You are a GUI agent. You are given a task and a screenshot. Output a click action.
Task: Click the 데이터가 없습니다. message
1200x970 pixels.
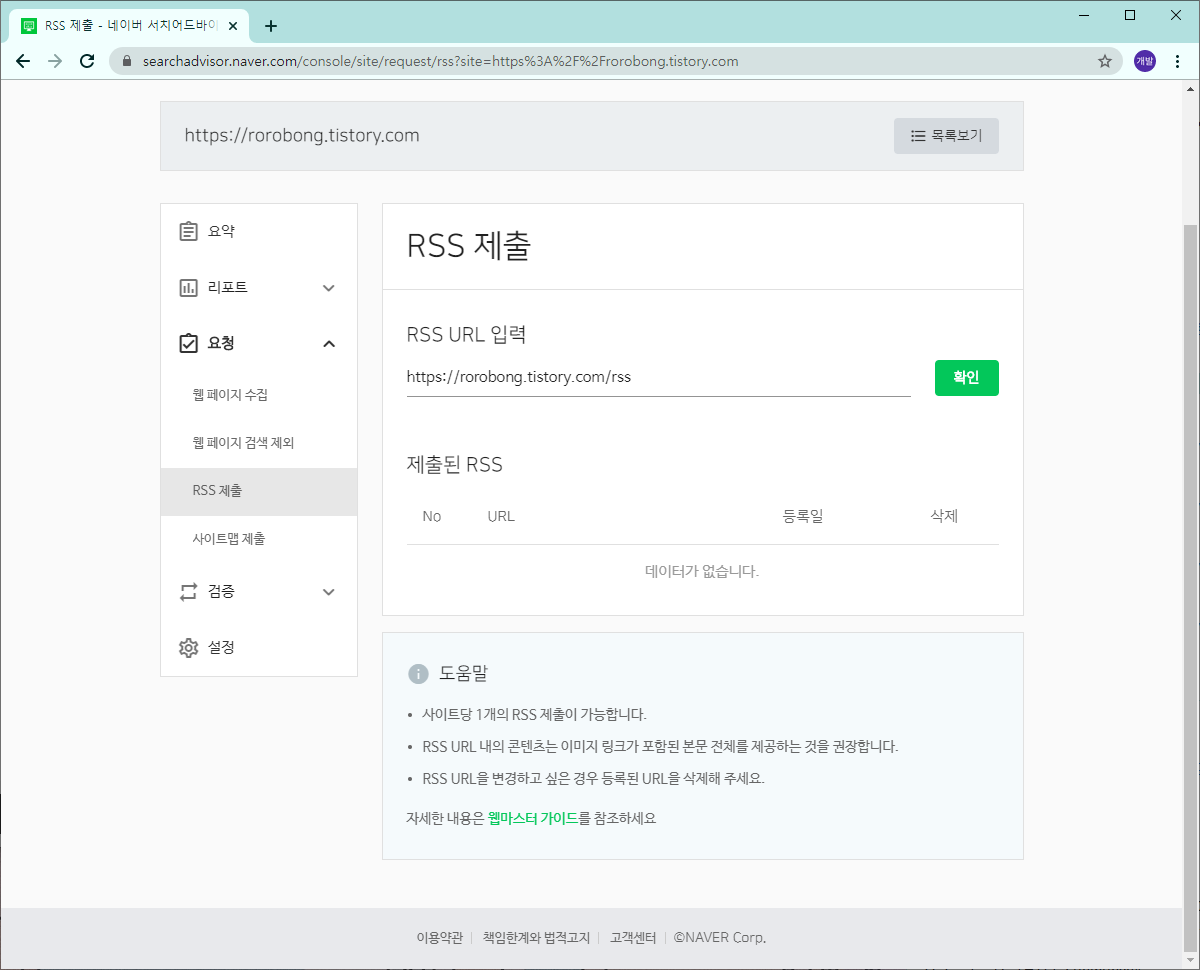[702, 572]
